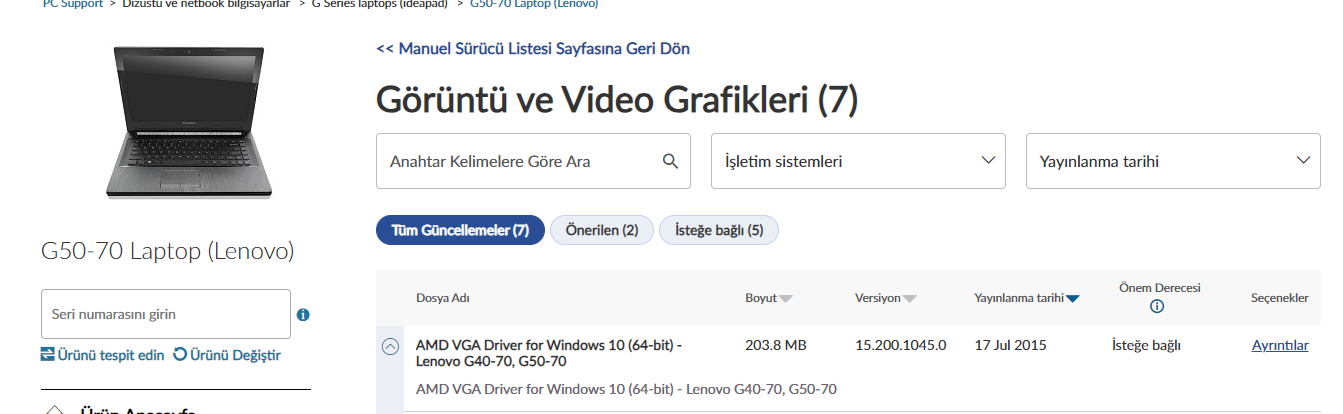Click the 17 Jul 2015 date value
This screenshot has width=1343, height=414.
pos(1011,346)
